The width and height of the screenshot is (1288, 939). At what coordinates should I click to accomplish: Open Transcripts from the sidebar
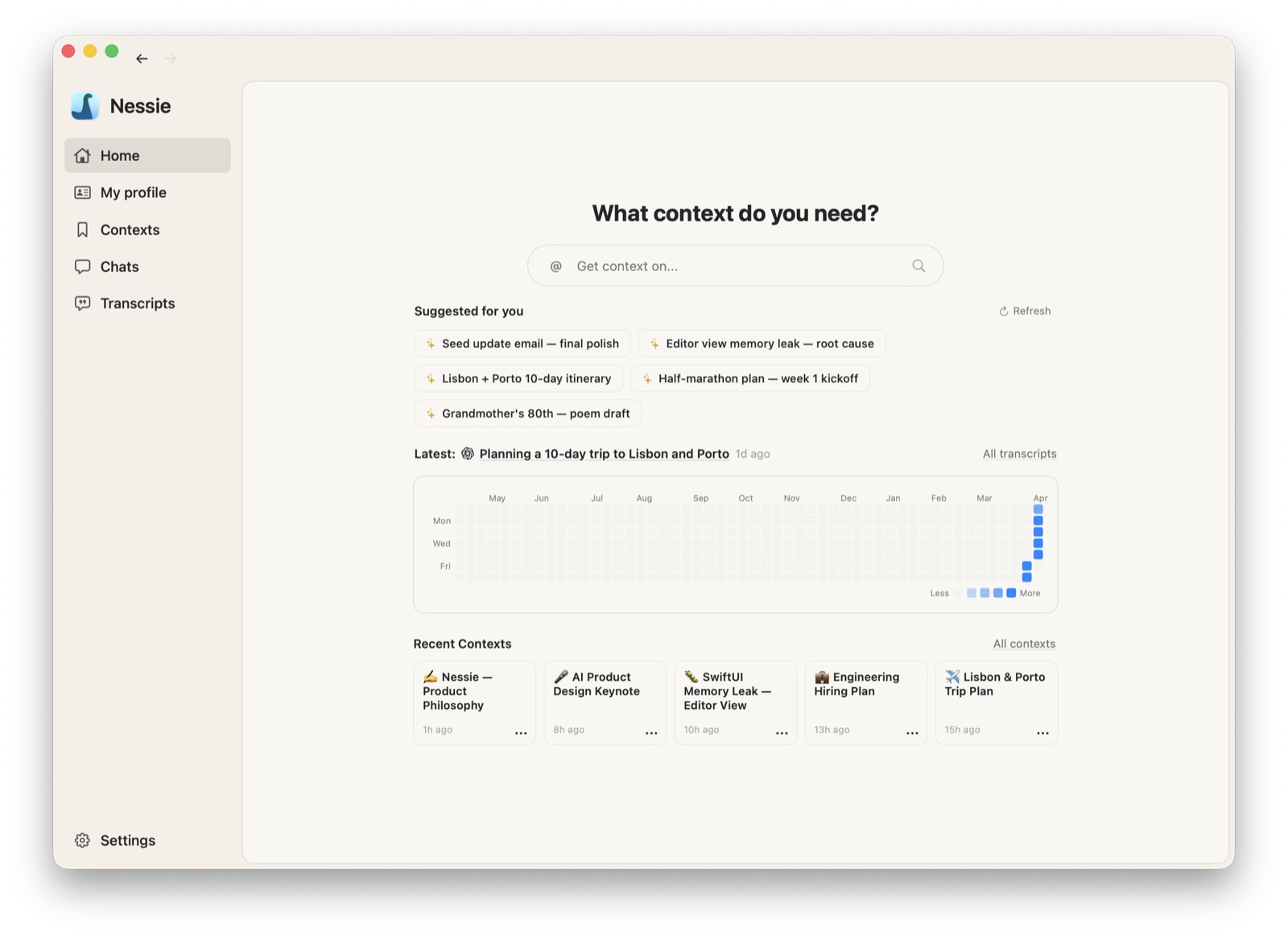coord(147,303)
